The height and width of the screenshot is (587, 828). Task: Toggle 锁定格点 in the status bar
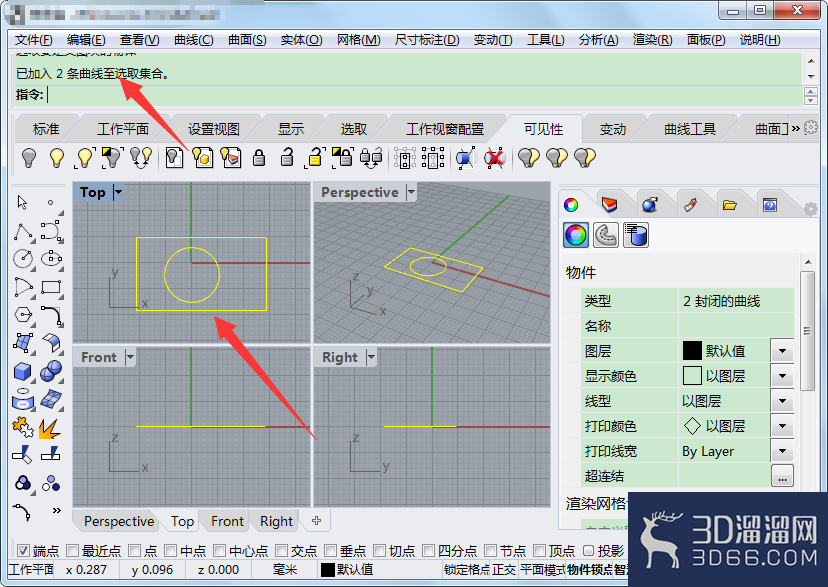tap(467, 570)
